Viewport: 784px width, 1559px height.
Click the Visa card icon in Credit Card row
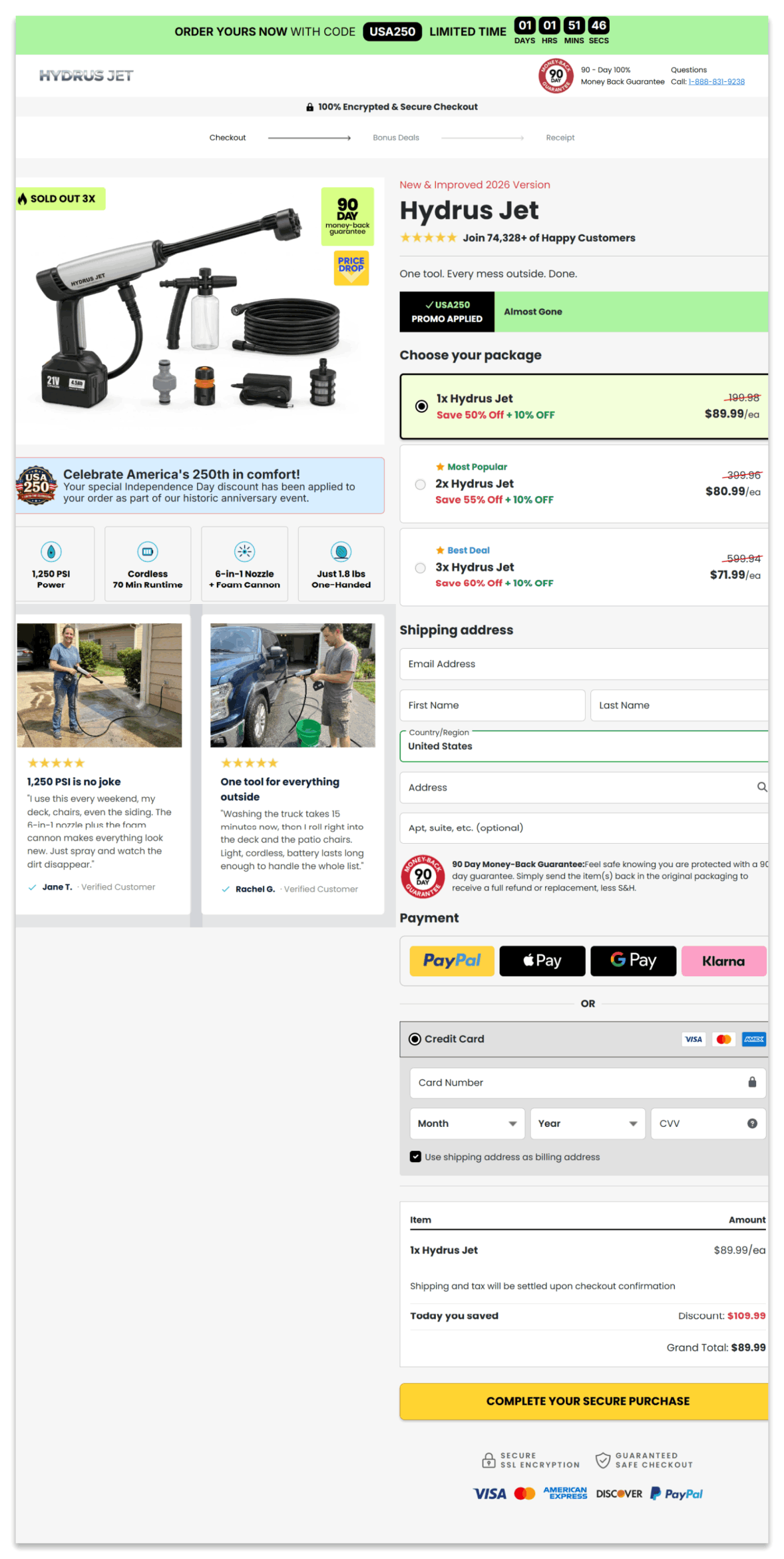pyautogui.click(x=693, y=1039)
